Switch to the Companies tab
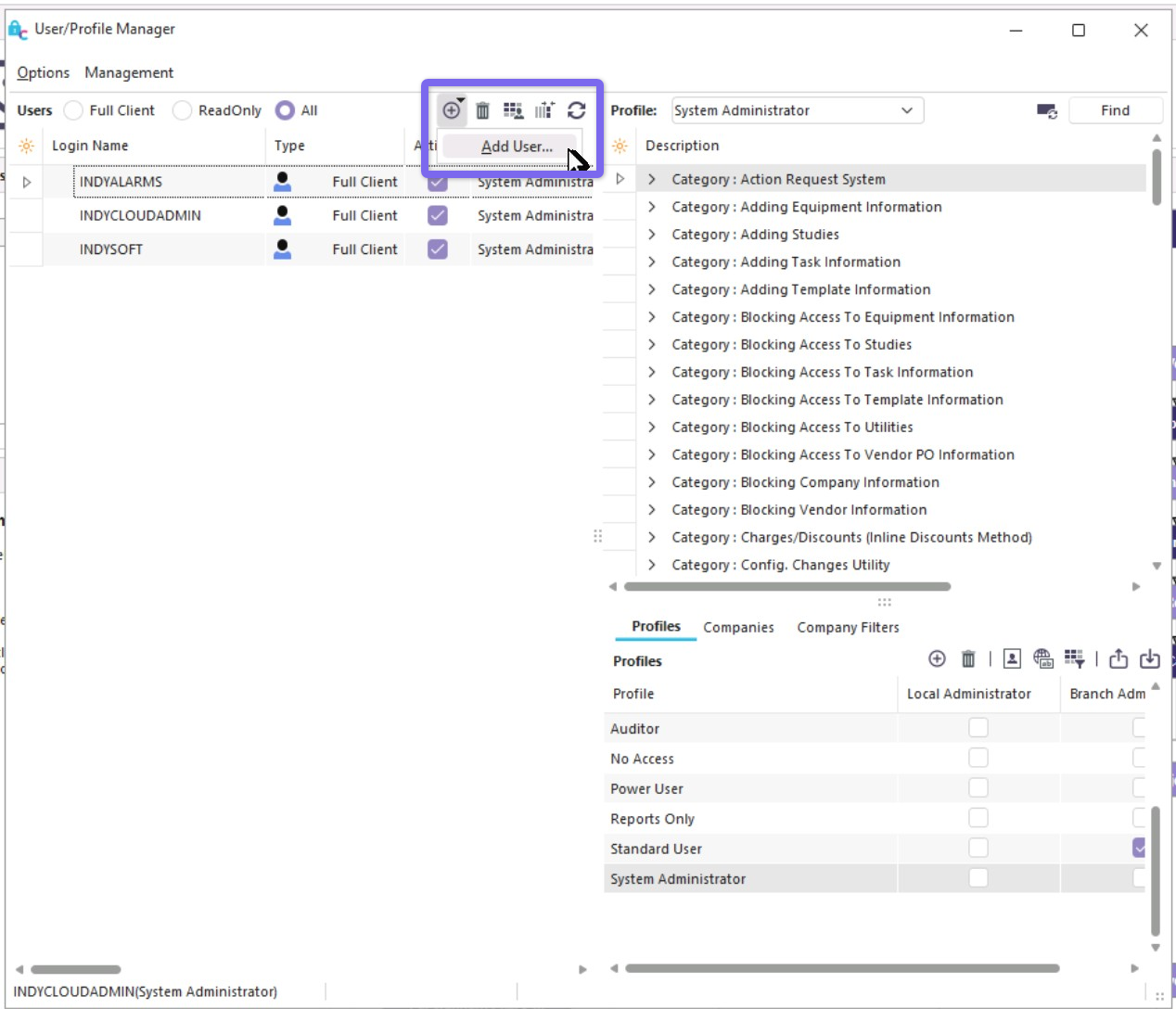 [738, 628]
